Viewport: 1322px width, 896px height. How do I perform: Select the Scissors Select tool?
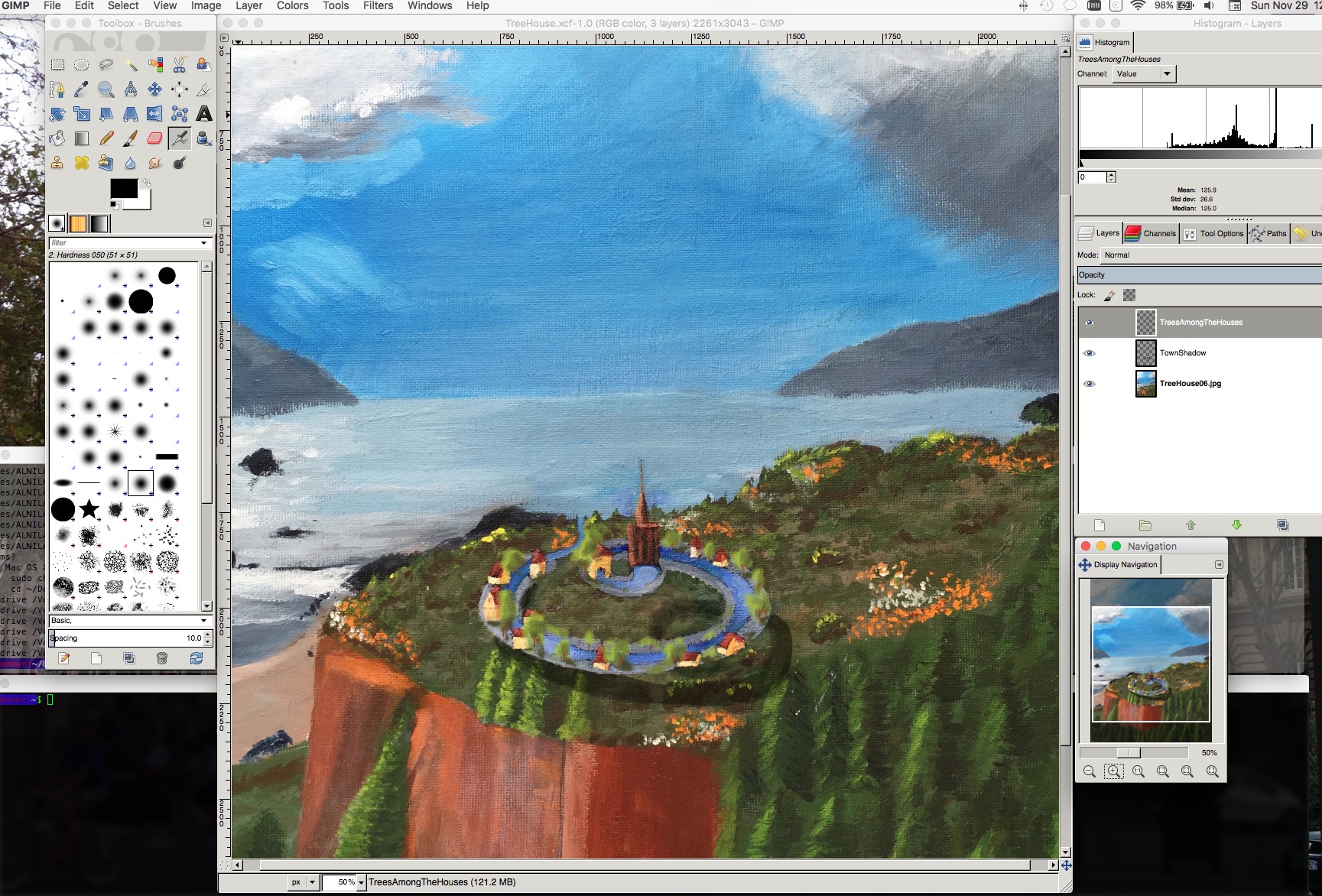tap(180, 65)
